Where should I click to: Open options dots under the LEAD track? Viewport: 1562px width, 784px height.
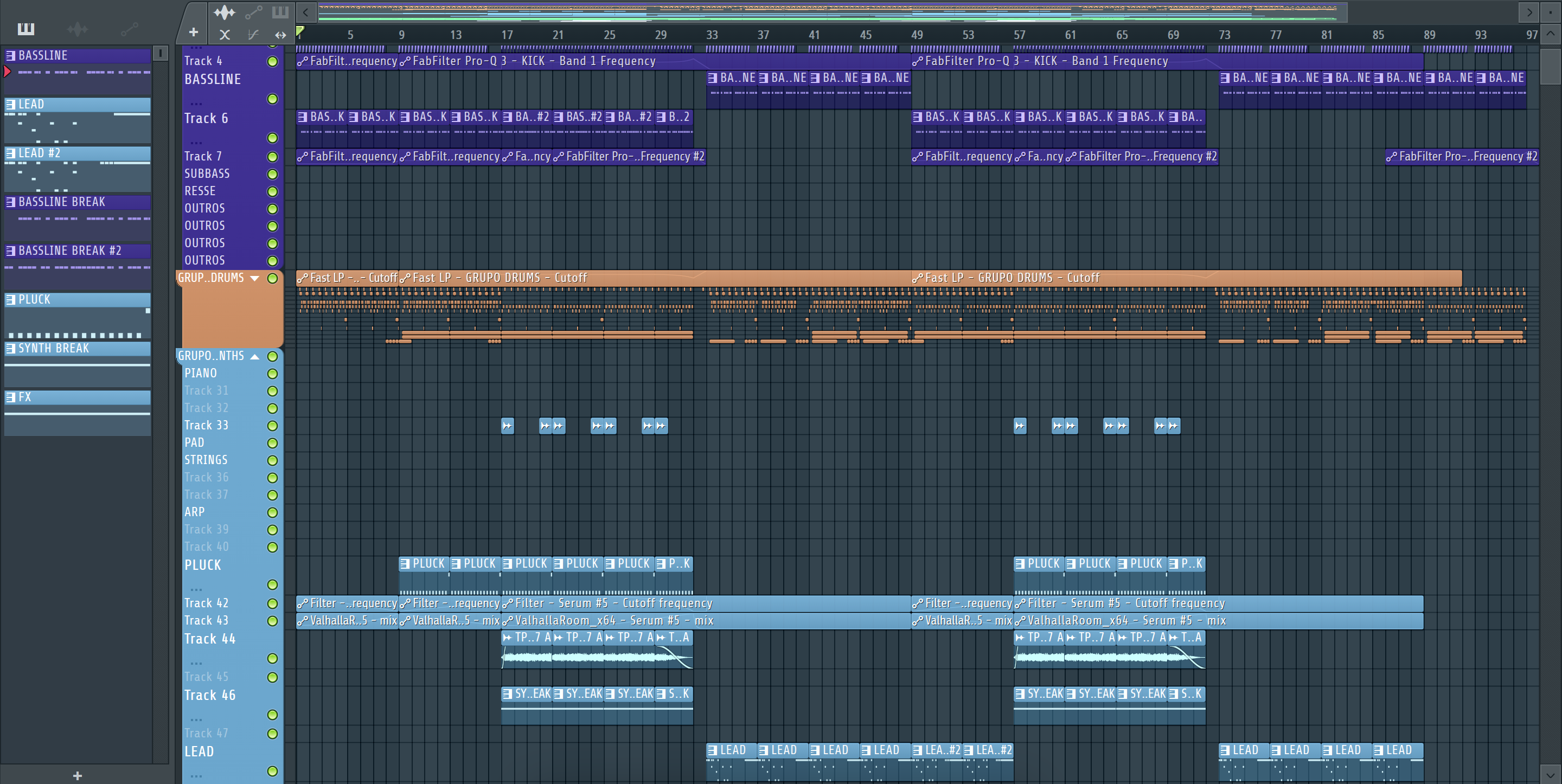click(196, 775)
